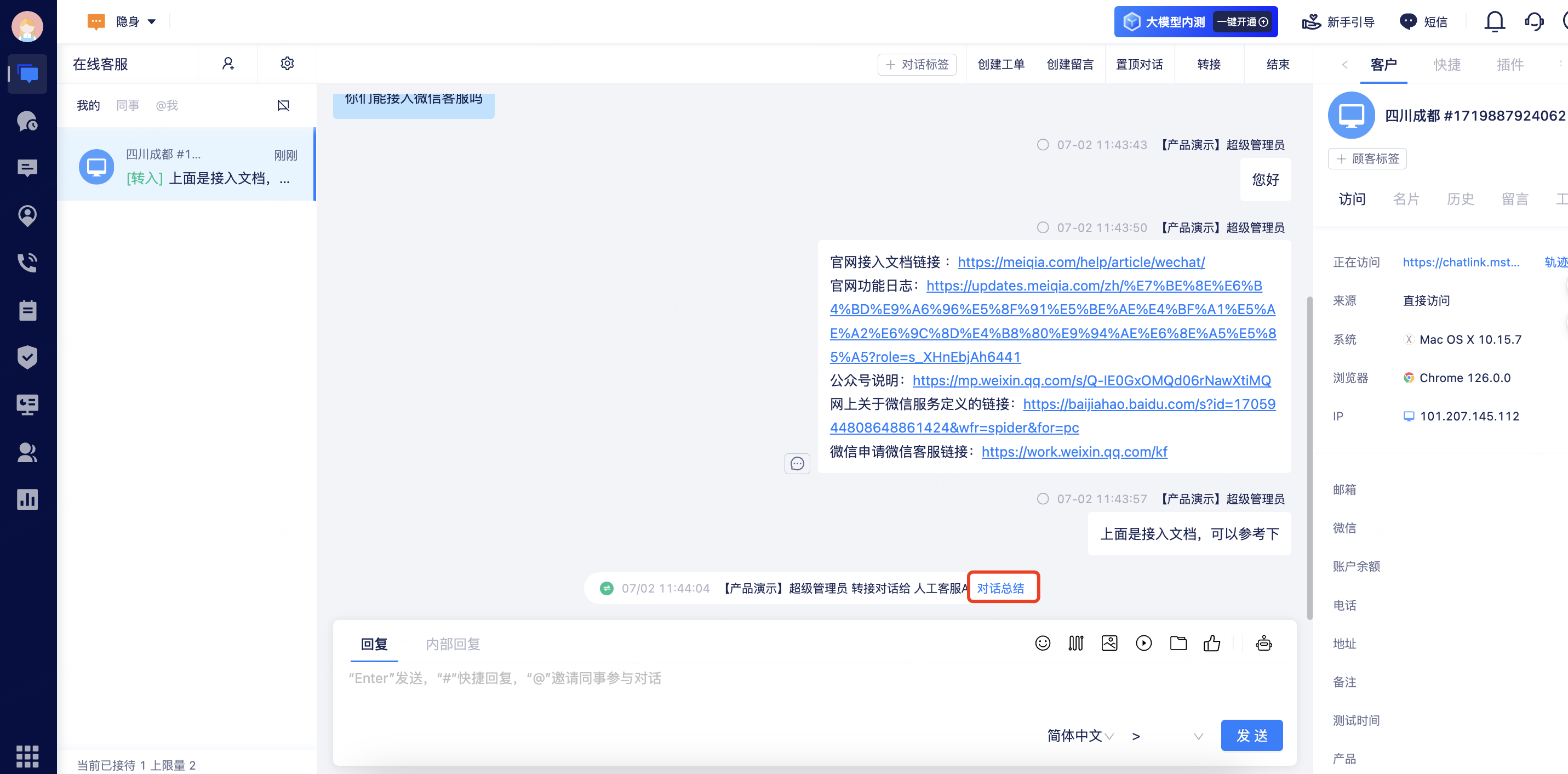Click the robot assistant icon
1568x774 pixels.
tap(1263, 643)
